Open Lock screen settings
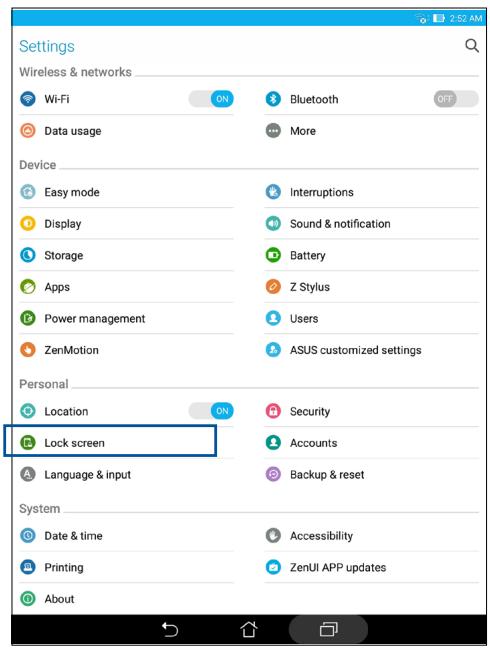Screen dimensions: 490x649 tap(126, 443)
